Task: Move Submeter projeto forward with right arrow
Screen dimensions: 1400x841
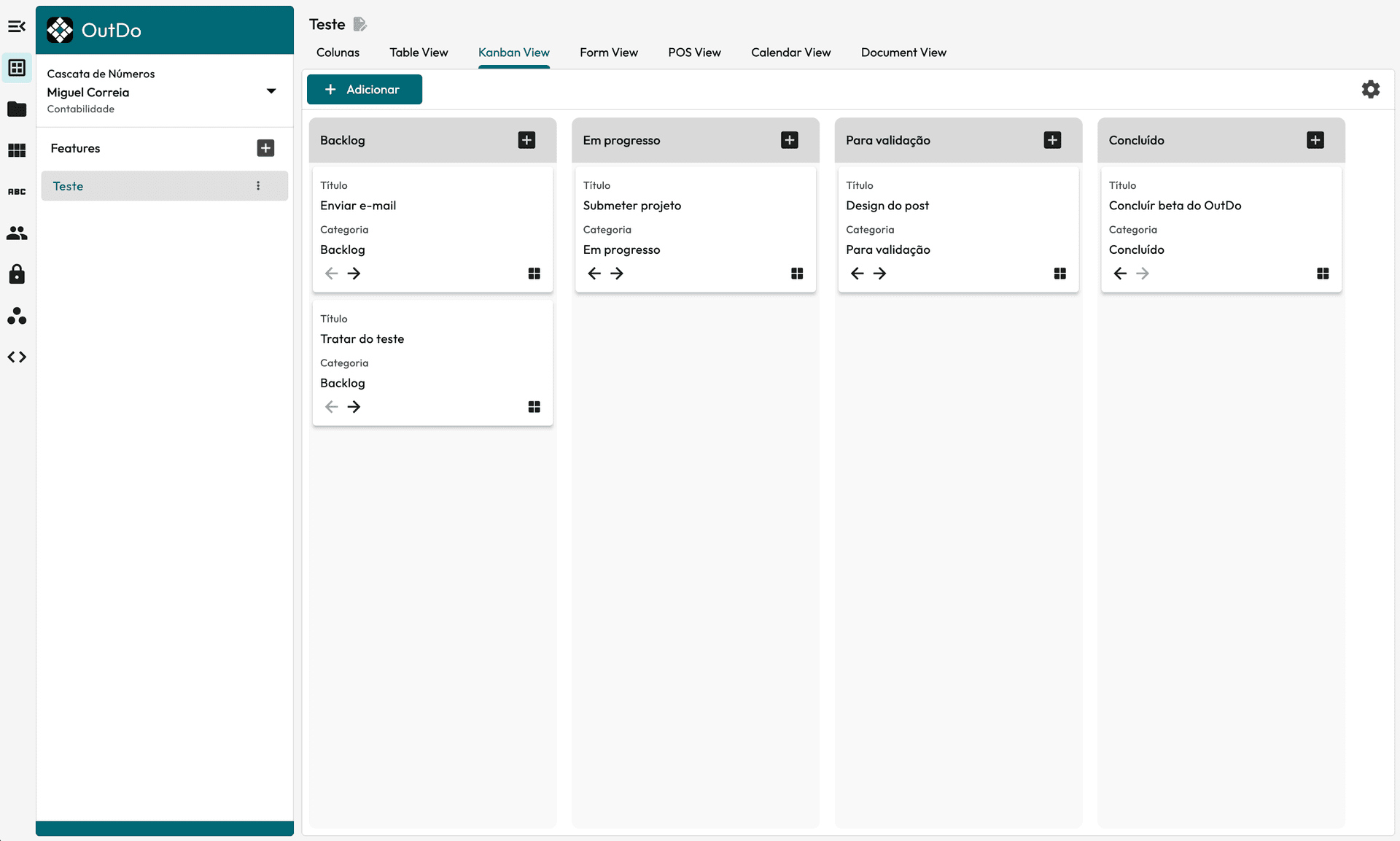Action: [616, 273]
